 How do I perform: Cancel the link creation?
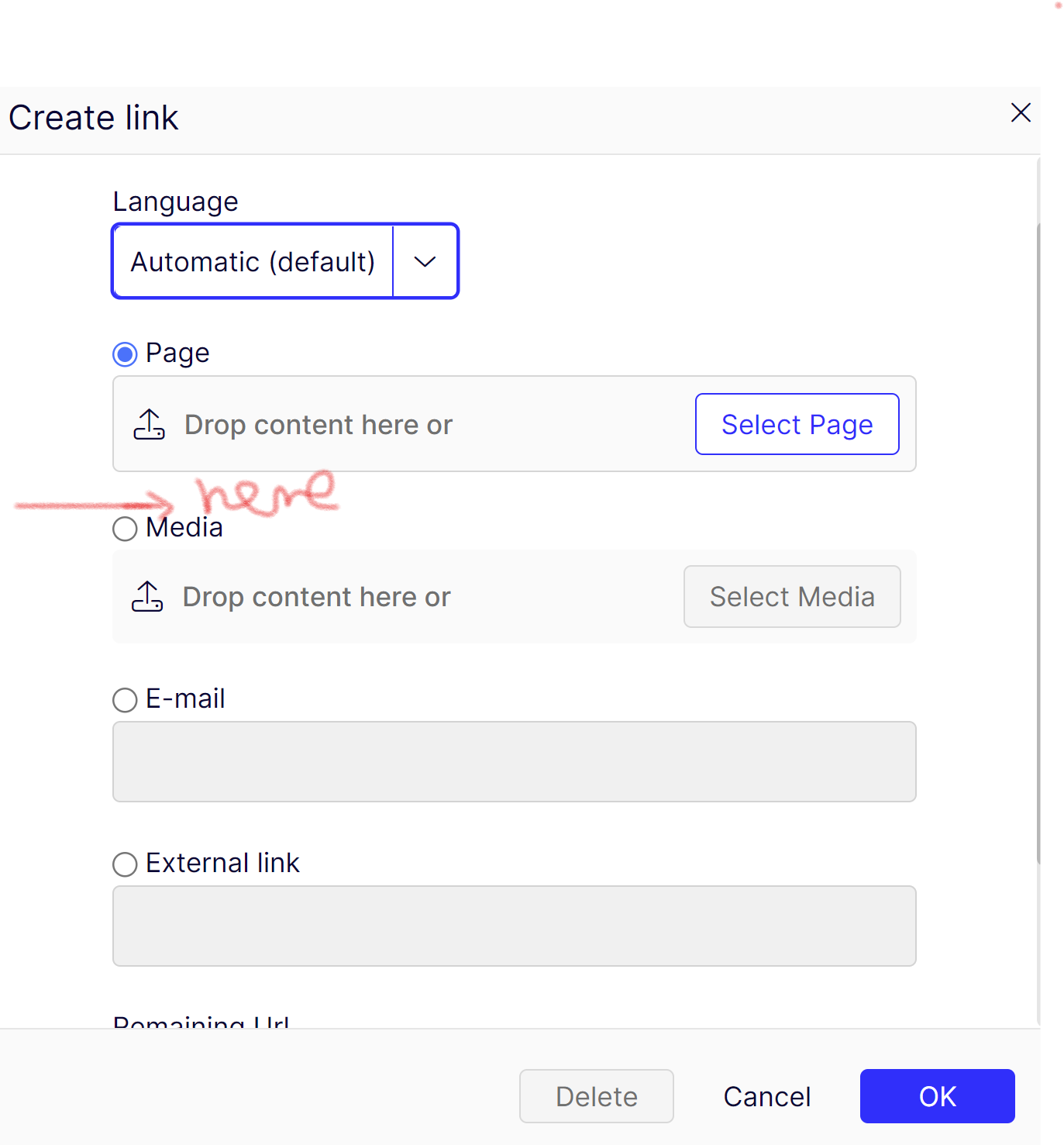click(x=766, y=1096)
